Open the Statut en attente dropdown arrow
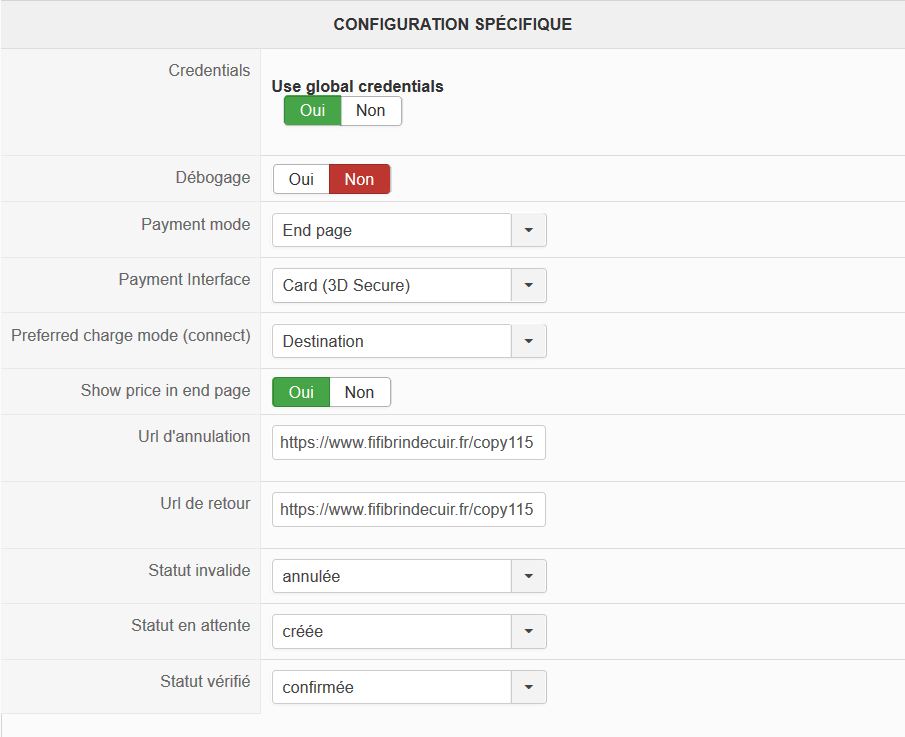The width and height of the screenshot is (905, 737). (529, 632)
